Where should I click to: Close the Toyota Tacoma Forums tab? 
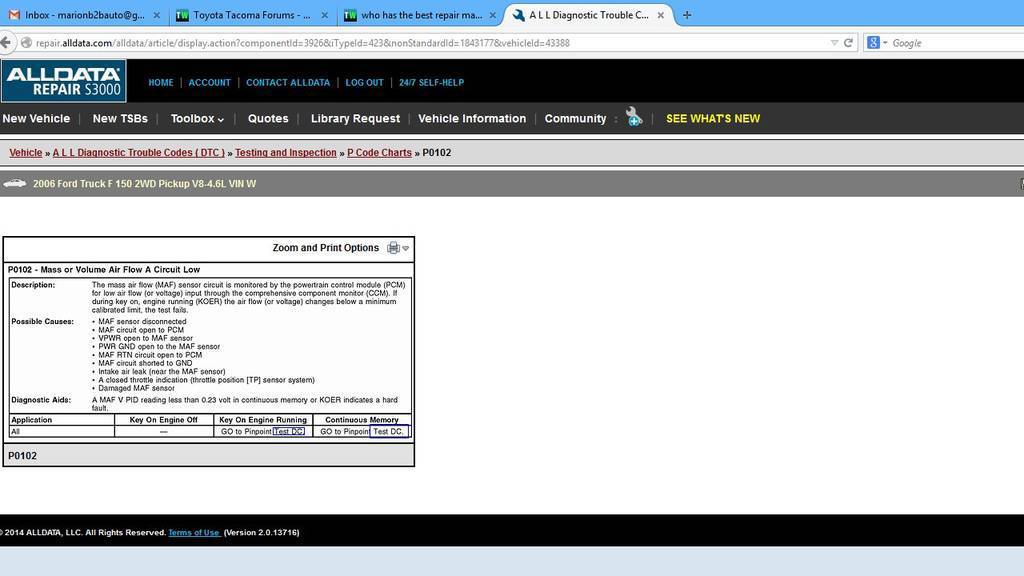[x=325, y=15]
